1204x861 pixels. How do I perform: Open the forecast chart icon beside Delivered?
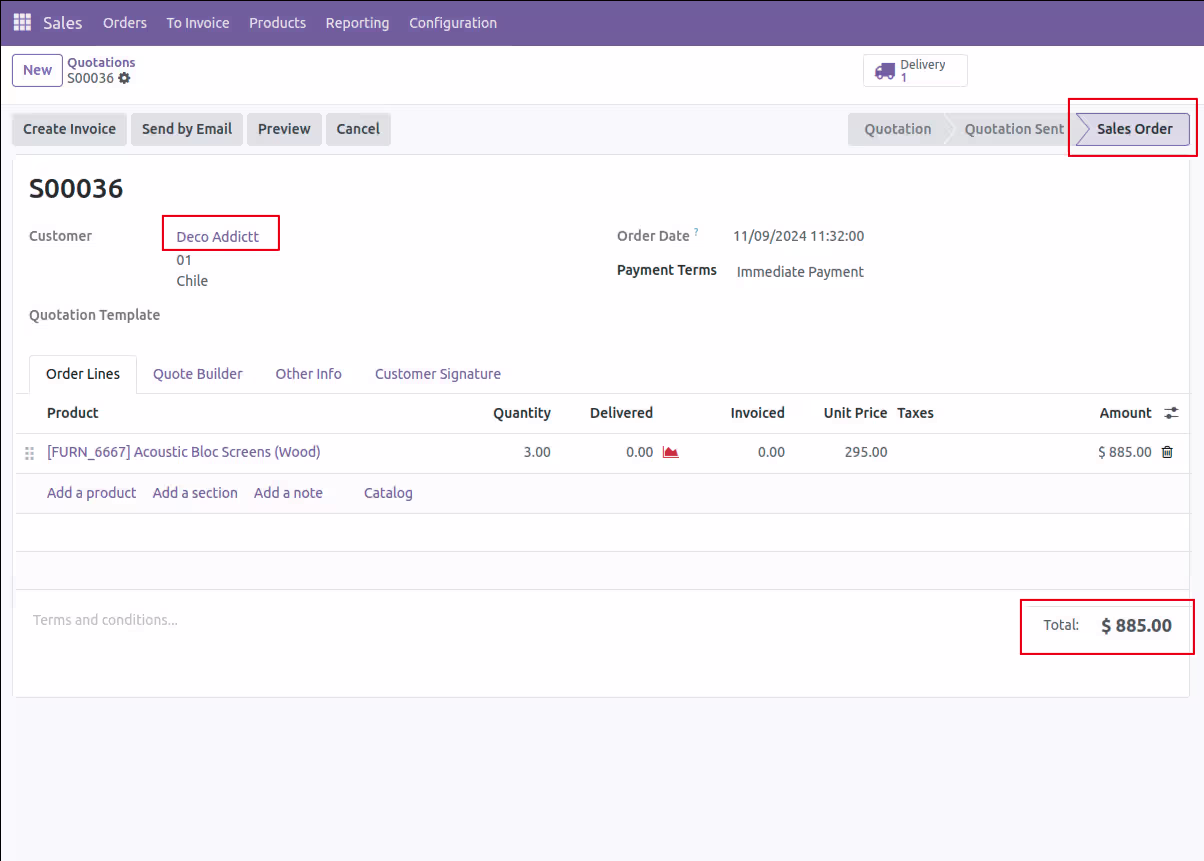point(671,452)
